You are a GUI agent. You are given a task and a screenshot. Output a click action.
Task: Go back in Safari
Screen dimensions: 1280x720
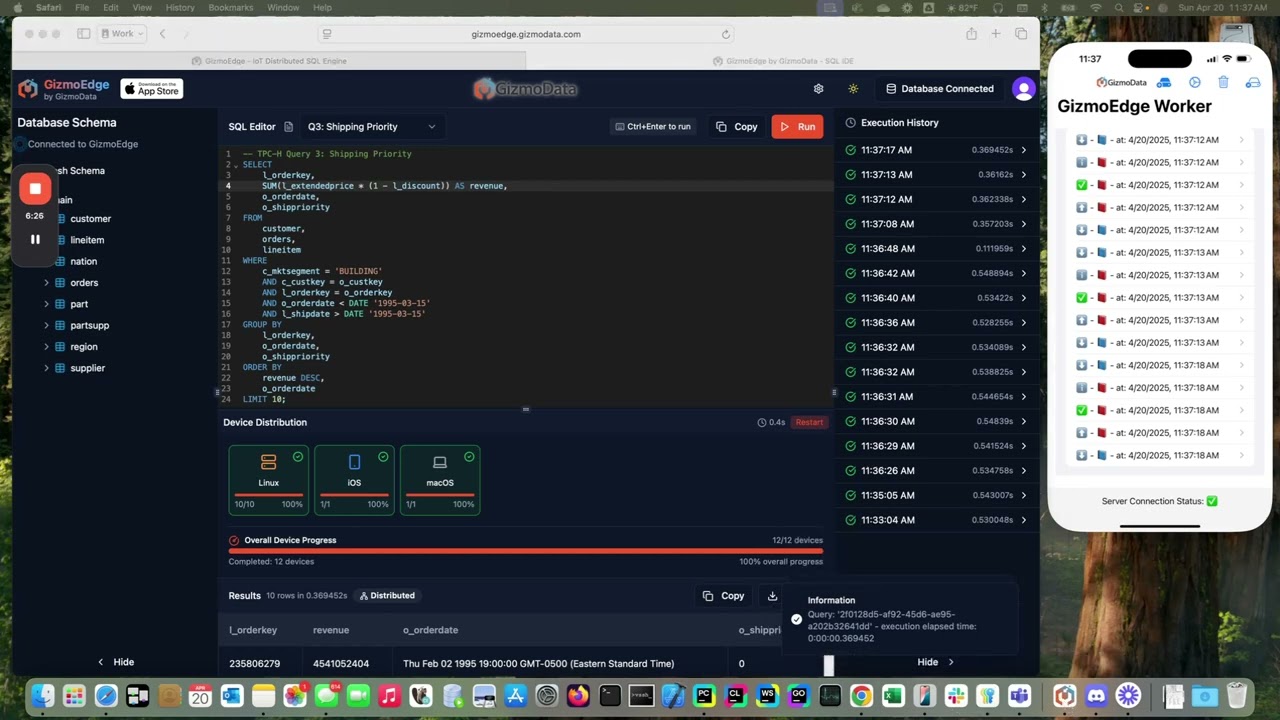point(162,34)
